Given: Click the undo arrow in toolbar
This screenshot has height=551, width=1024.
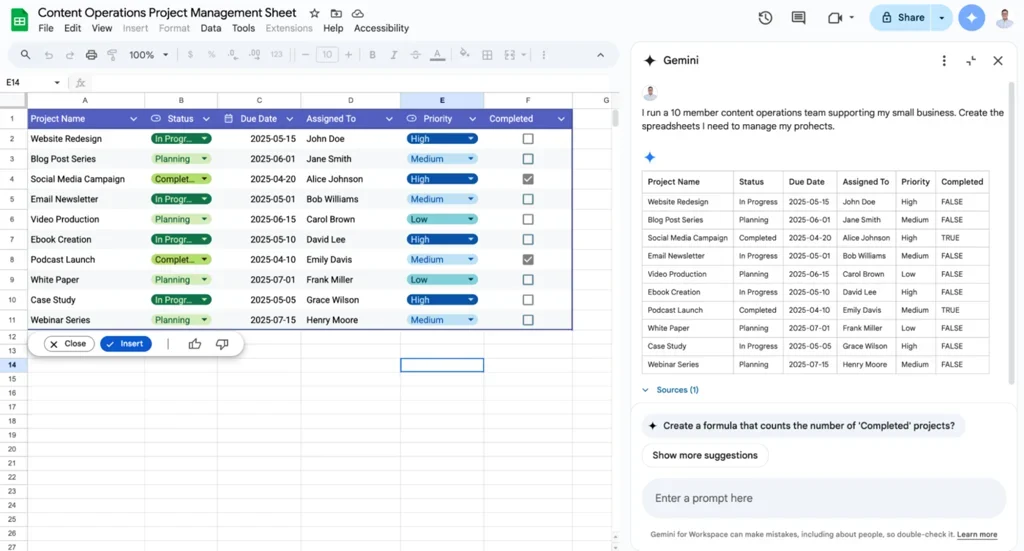Looking at the screenshot, I should point(48,55).
